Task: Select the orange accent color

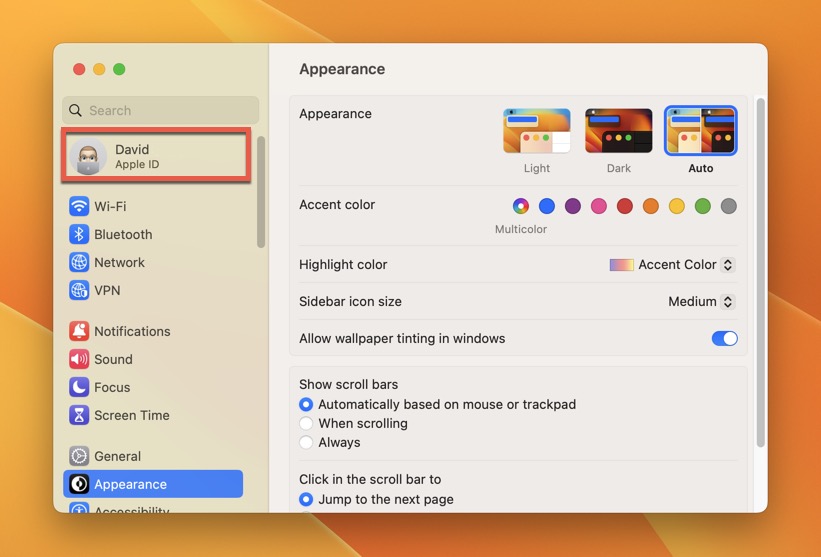Action: click(x=650, y=206)
